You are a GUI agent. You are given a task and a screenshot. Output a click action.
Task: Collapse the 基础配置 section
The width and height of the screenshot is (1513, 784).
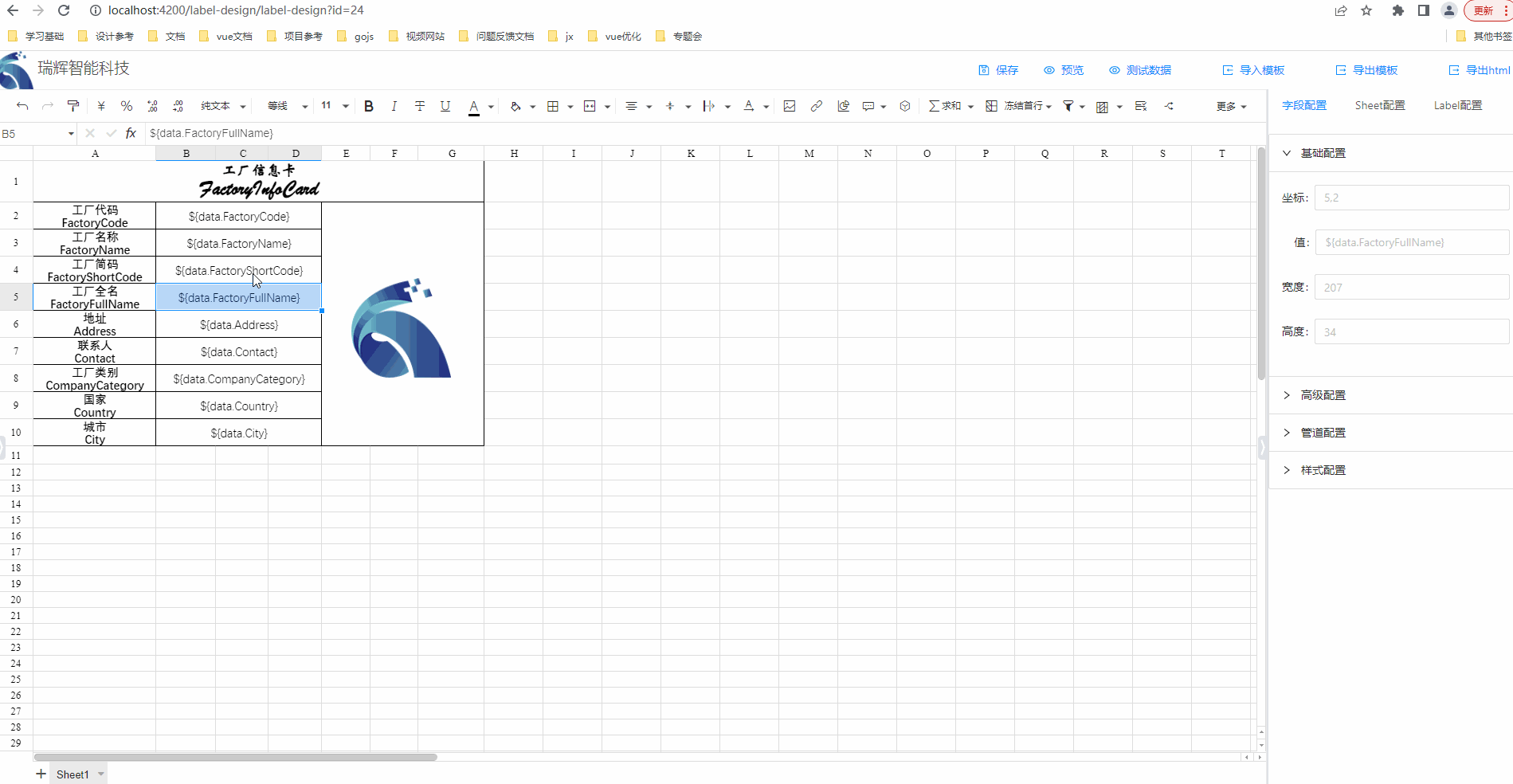(1391, 153)
